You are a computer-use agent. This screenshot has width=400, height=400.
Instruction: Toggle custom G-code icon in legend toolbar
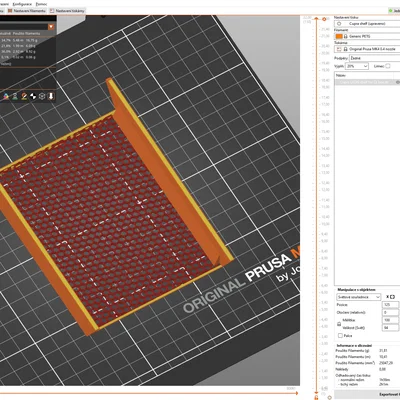point(24,96)
